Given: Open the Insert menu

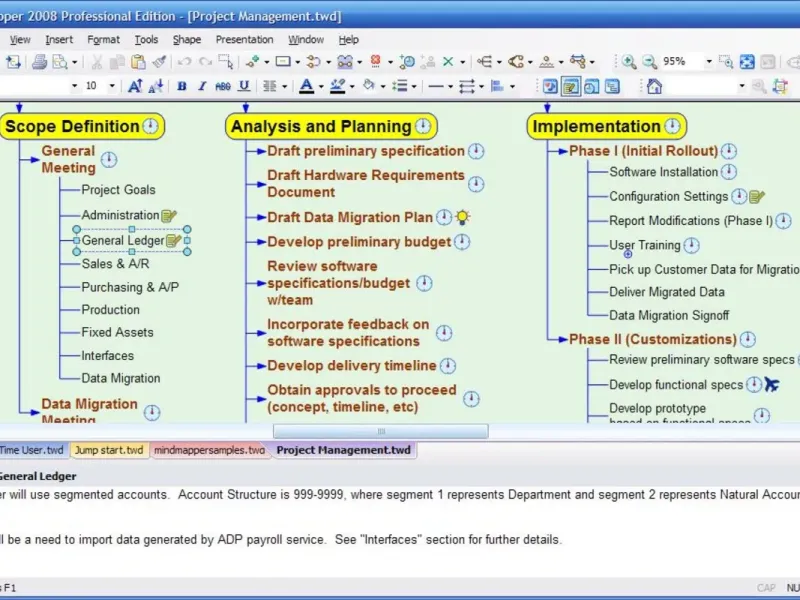Looking at the screenshot, I should 59,40.
